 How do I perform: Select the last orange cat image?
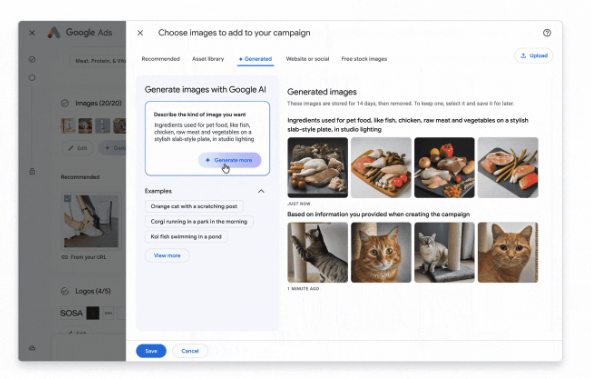(x=508, y=252)
